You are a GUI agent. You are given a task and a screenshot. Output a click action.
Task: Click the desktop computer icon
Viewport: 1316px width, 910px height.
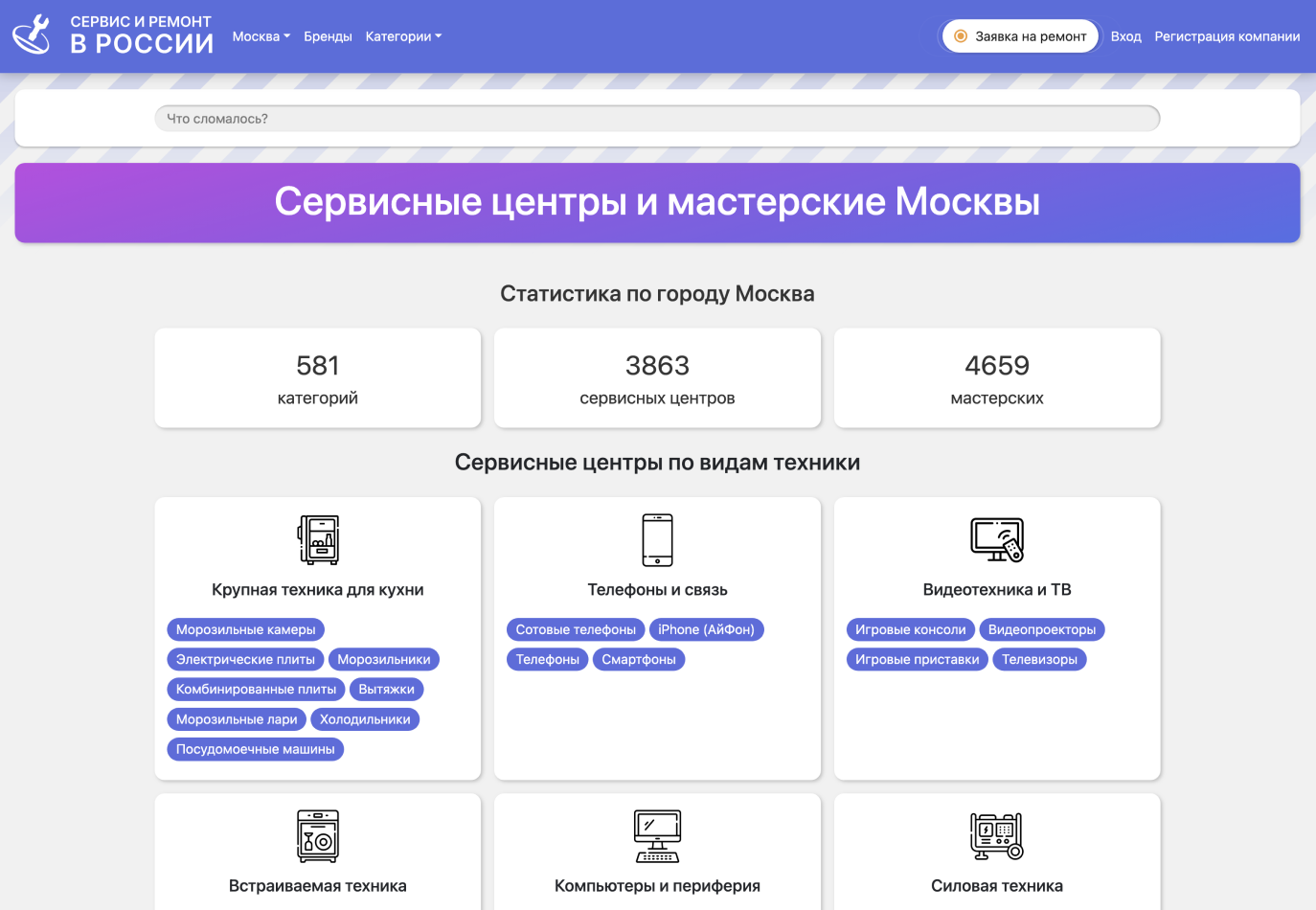click(657, 835)
